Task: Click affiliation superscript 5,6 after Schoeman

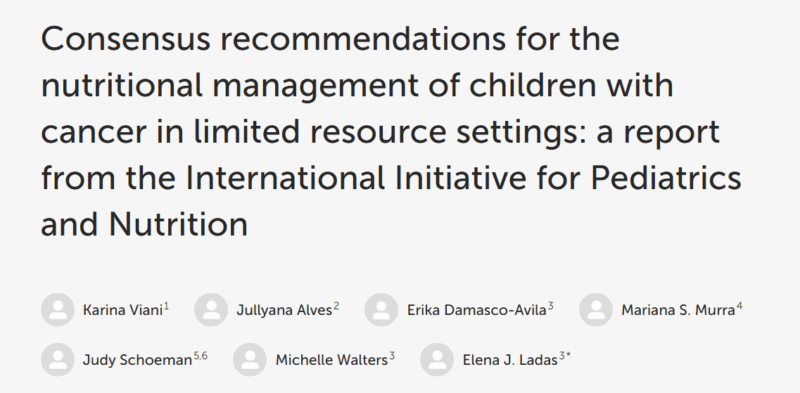Action: [x=201, y=357]
